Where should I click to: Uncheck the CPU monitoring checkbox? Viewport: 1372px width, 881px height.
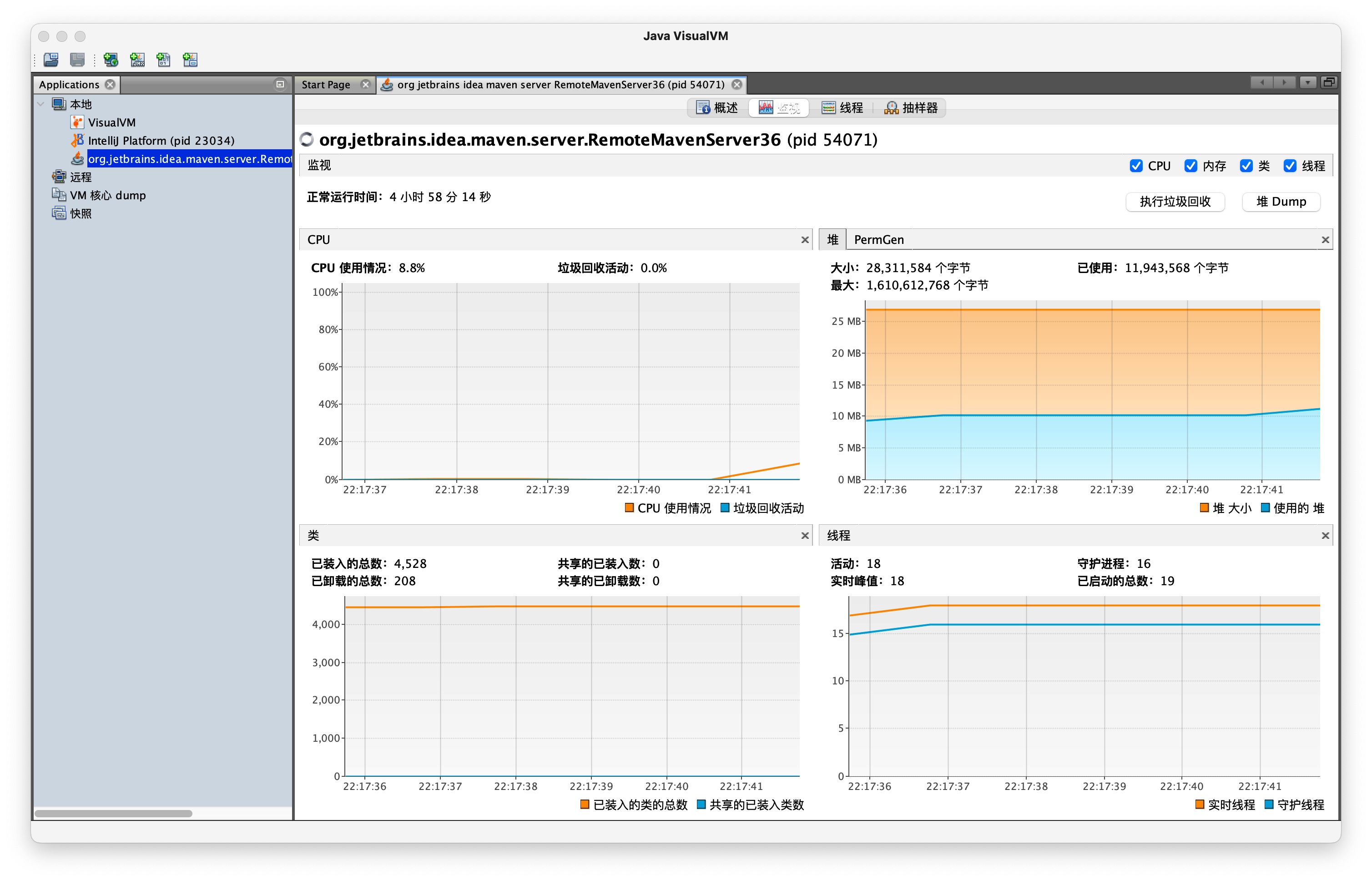tap(1136, 166)
